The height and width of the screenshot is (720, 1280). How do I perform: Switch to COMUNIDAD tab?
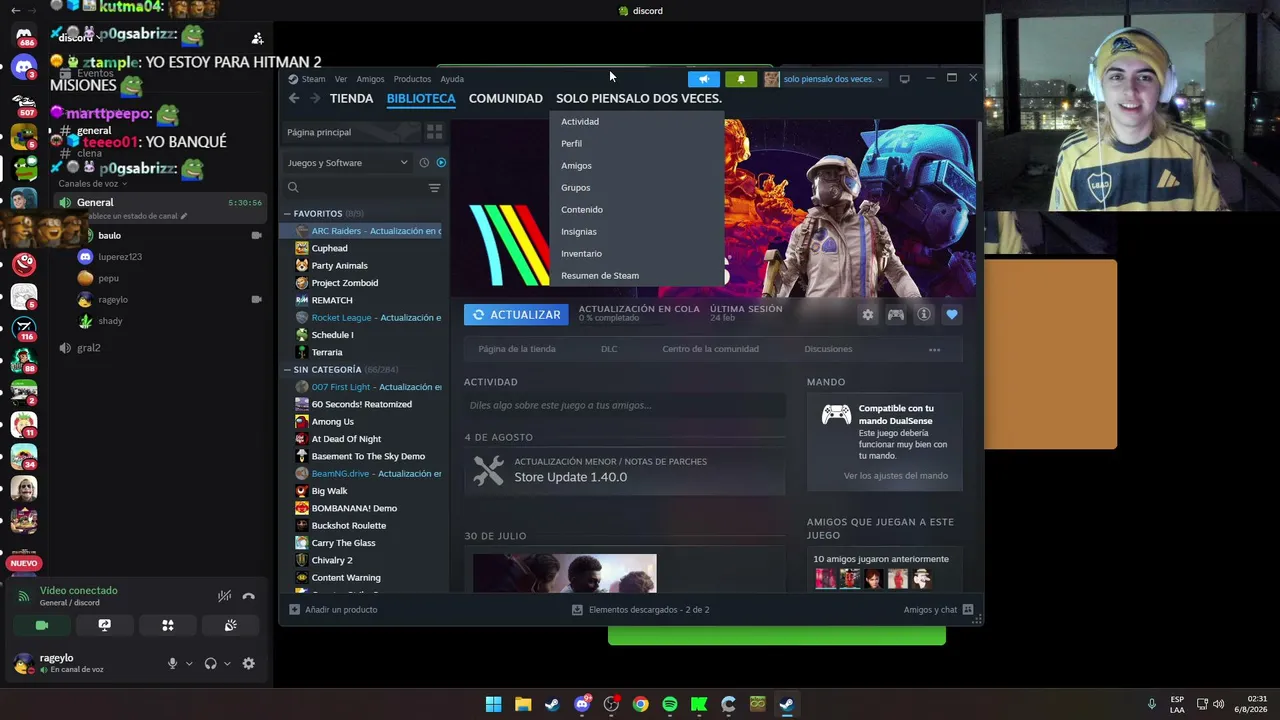[505, 99]
